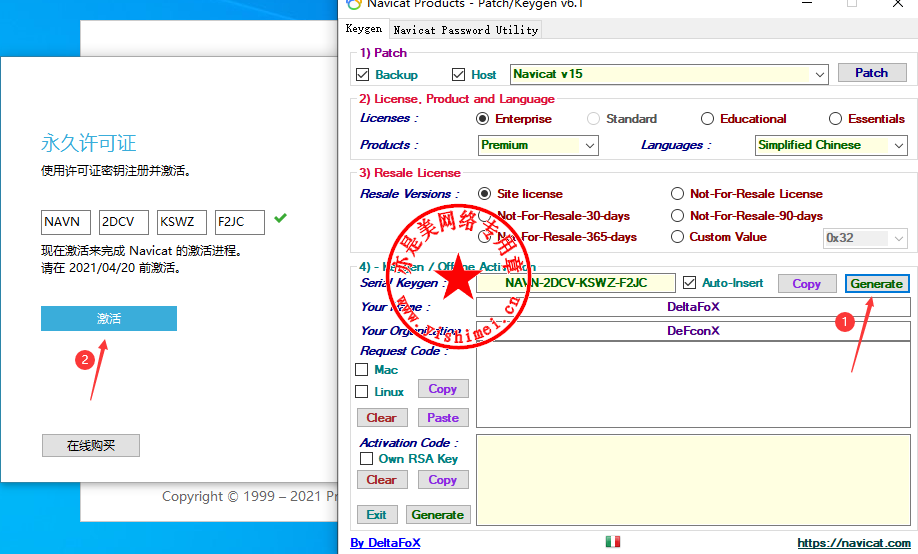Image resolution: width=918 pixels, height=554 pixels.
Task: Clear the activation code field
Action: point(382,480)
